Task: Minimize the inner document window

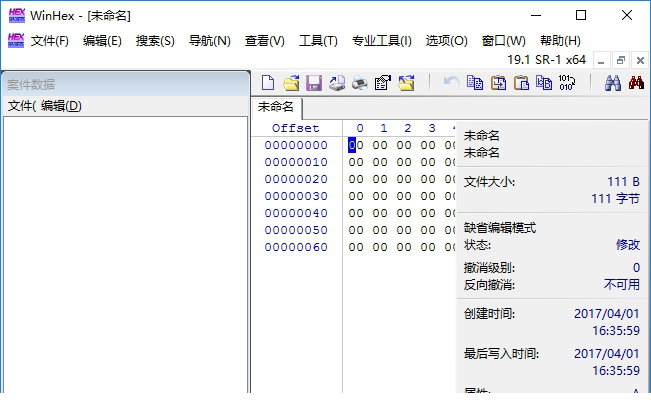Action: click(x=601, y=60)
